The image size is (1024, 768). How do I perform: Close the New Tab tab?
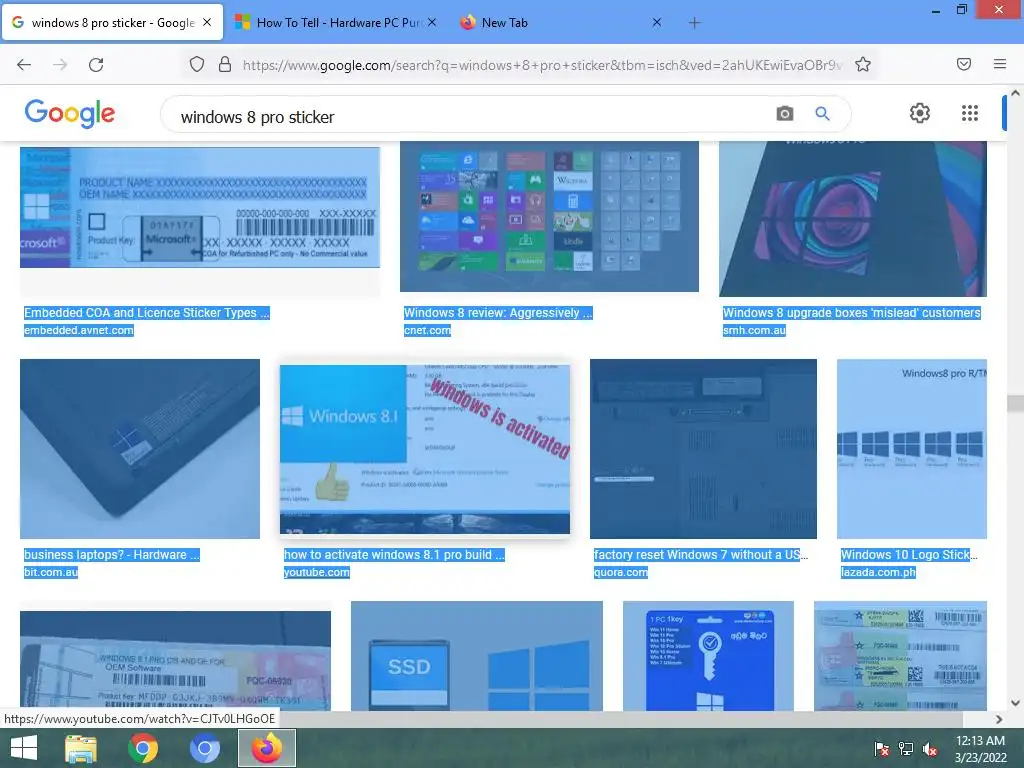657,22
